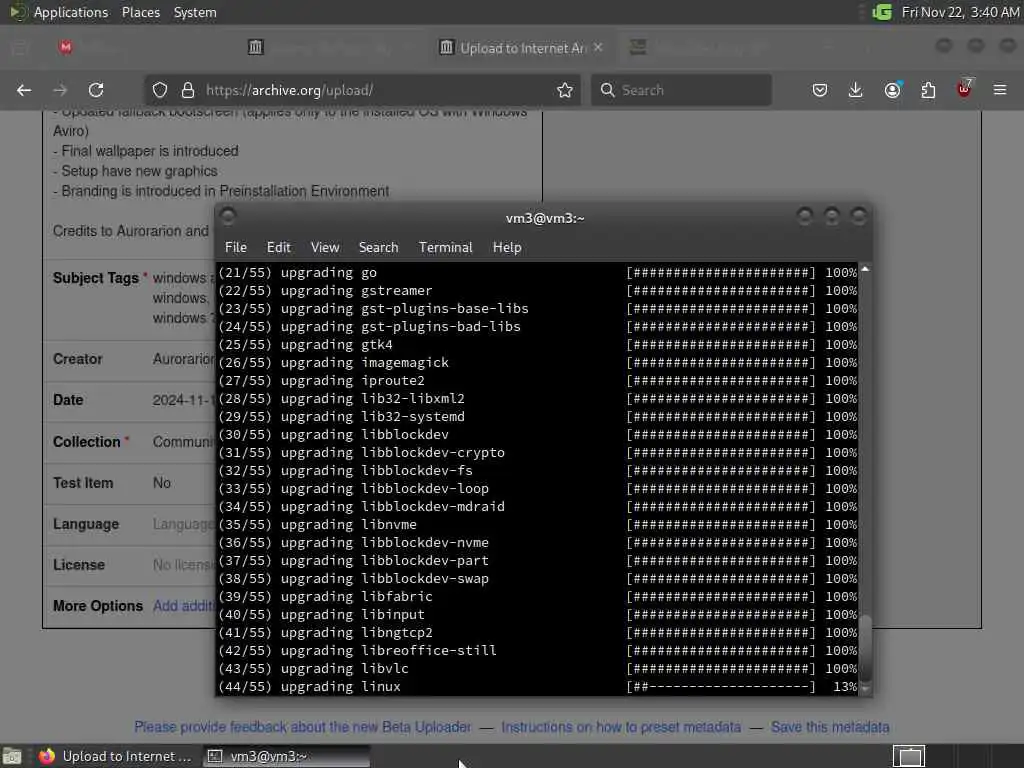Switch to vm3@vm3:~ taskbar button
Viewport: 1024px width, 768px height.
coord(286,756)
